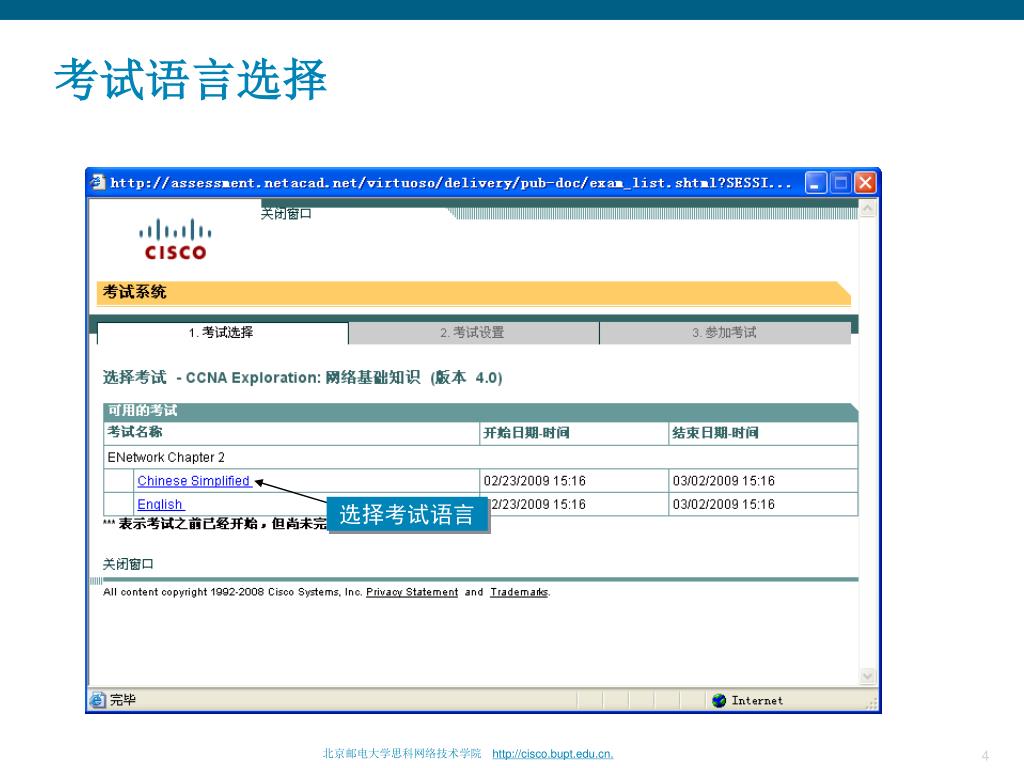The image size is (1024, 768).
Task: Click the browser page icon in title bar
Action: (x=98, y=182)
